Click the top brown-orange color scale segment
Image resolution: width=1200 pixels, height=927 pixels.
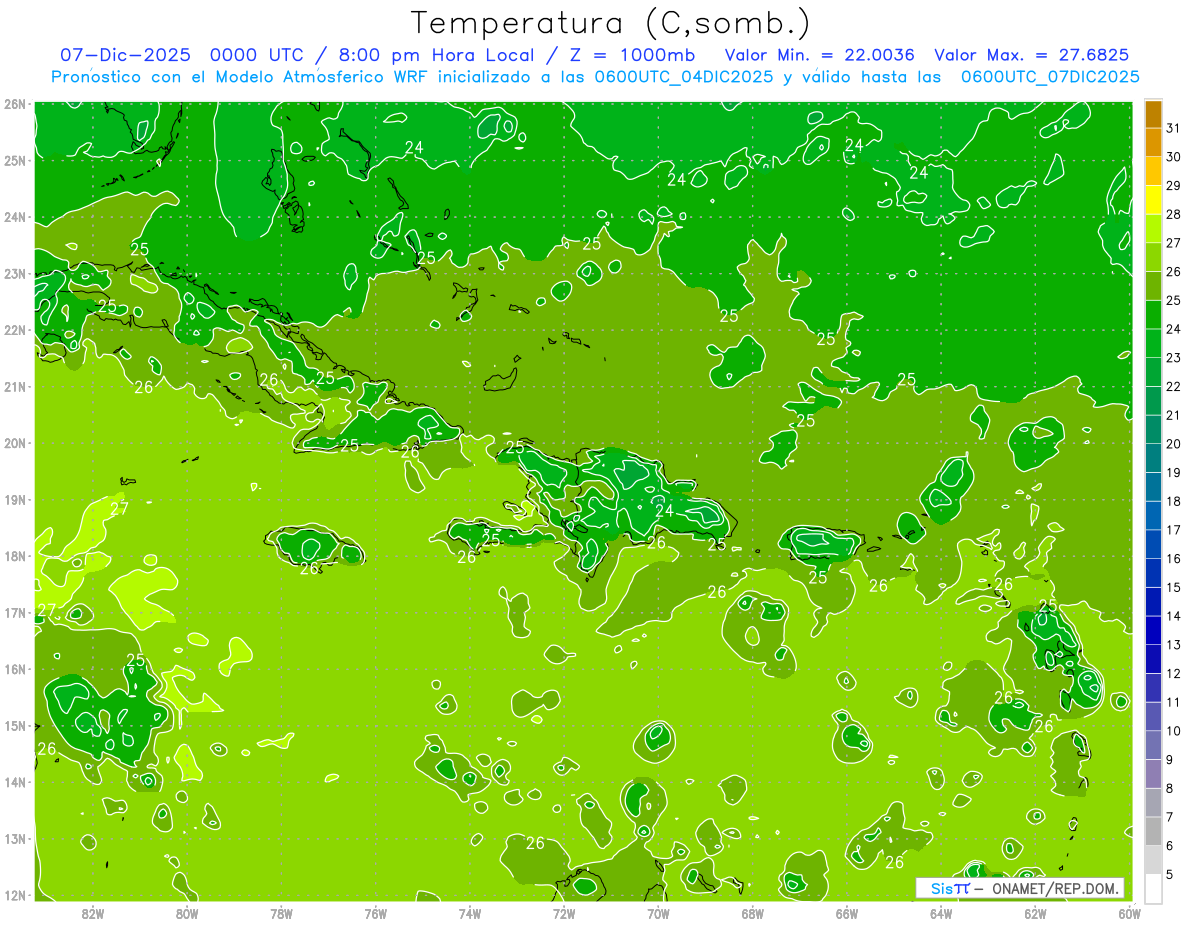click(1153, 114)
